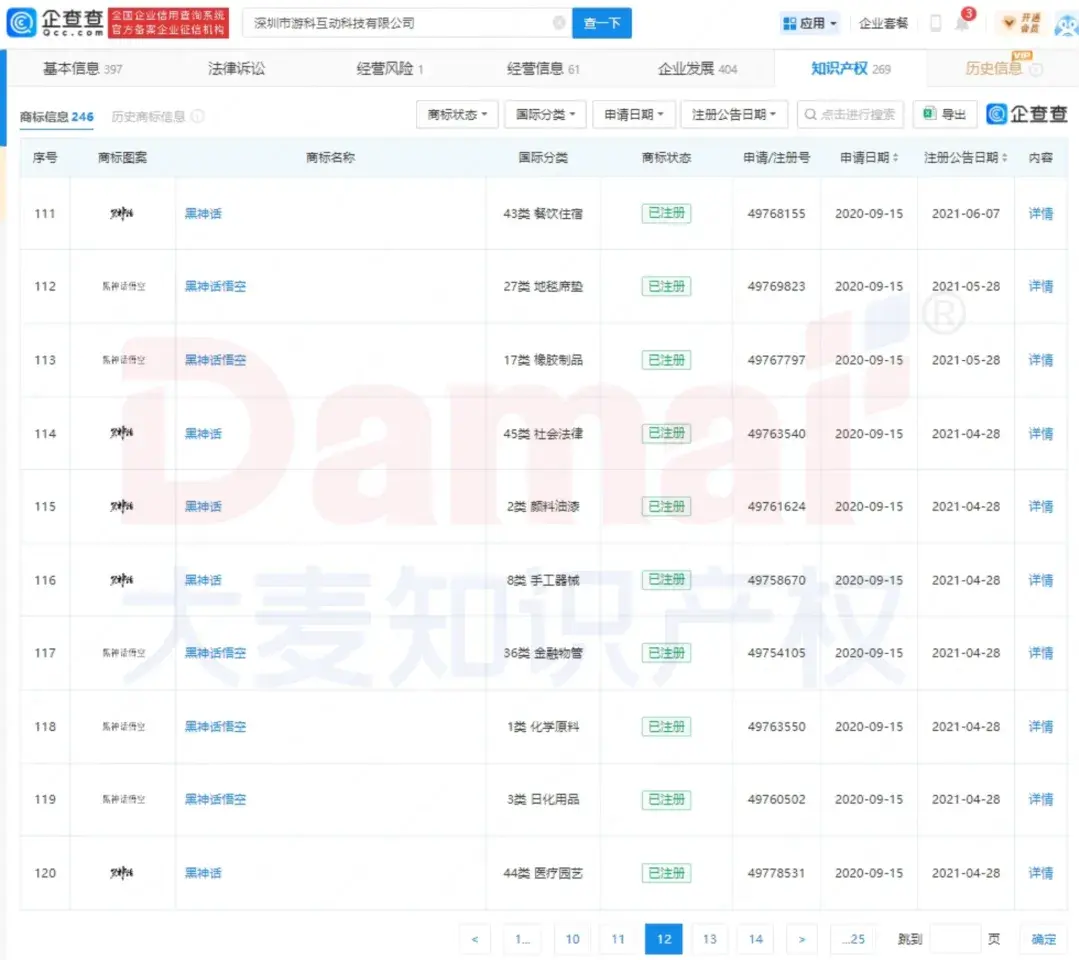Switch to the 法律诉讼 tab
The width and height of the screenshot is (1080, 960).
[236, 68]
